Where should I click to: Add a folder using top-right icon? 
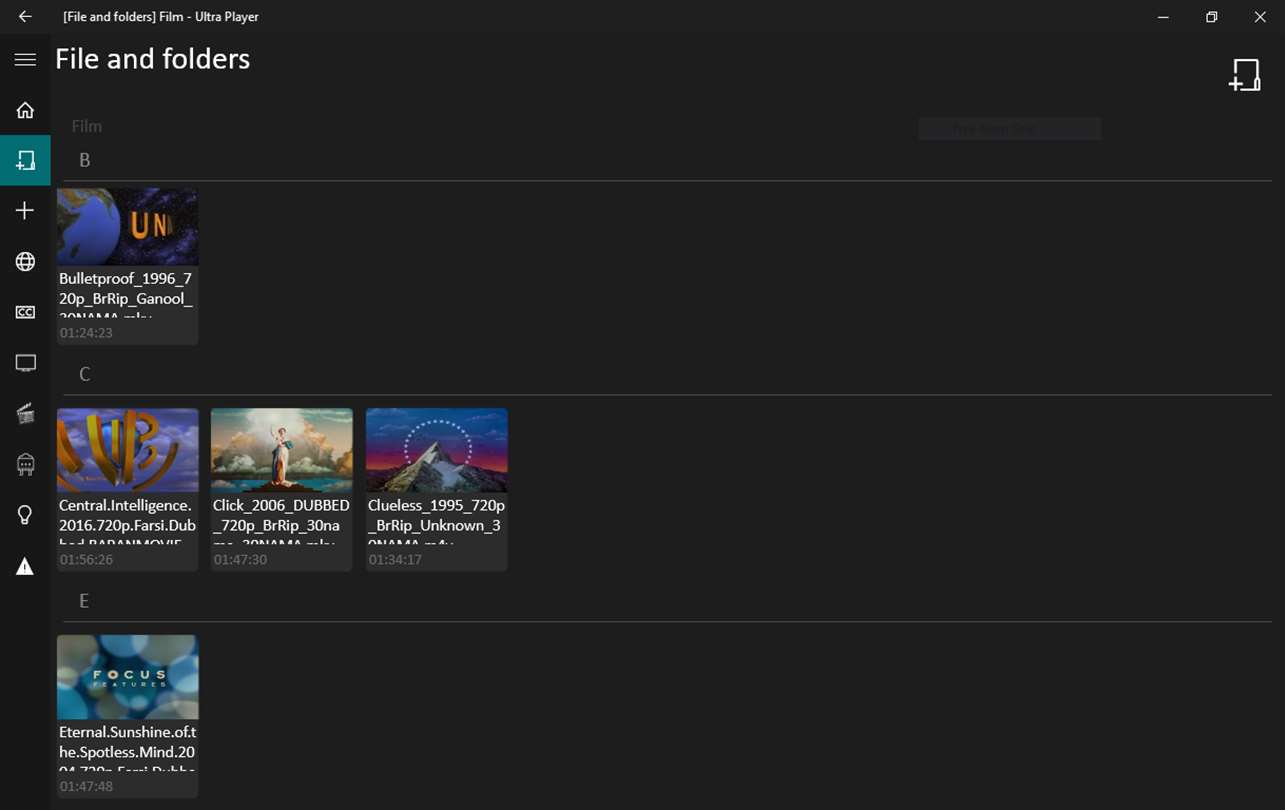[x=1245, y=75]
